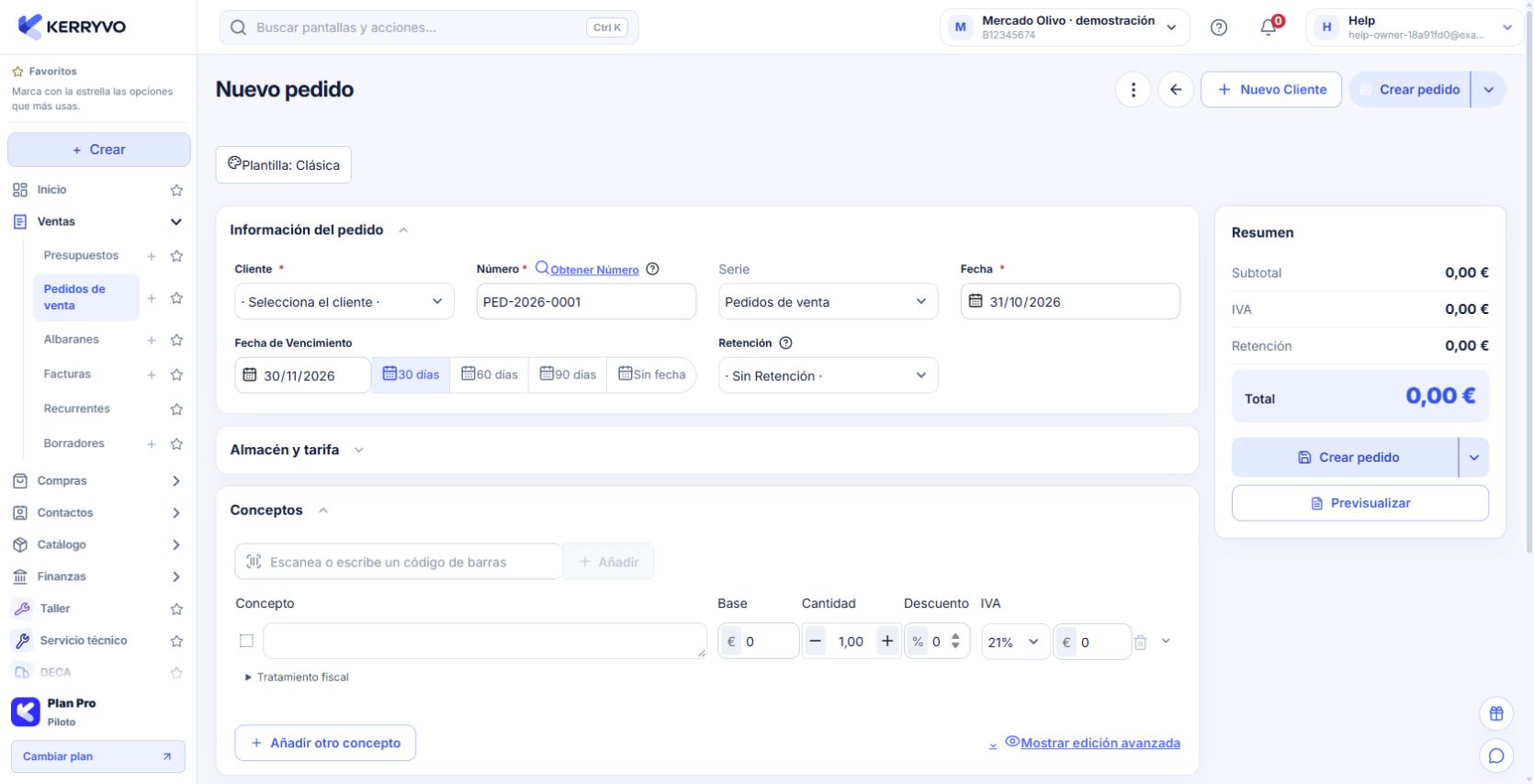Expand the Finanzas menu

click(x=176, y=577)
